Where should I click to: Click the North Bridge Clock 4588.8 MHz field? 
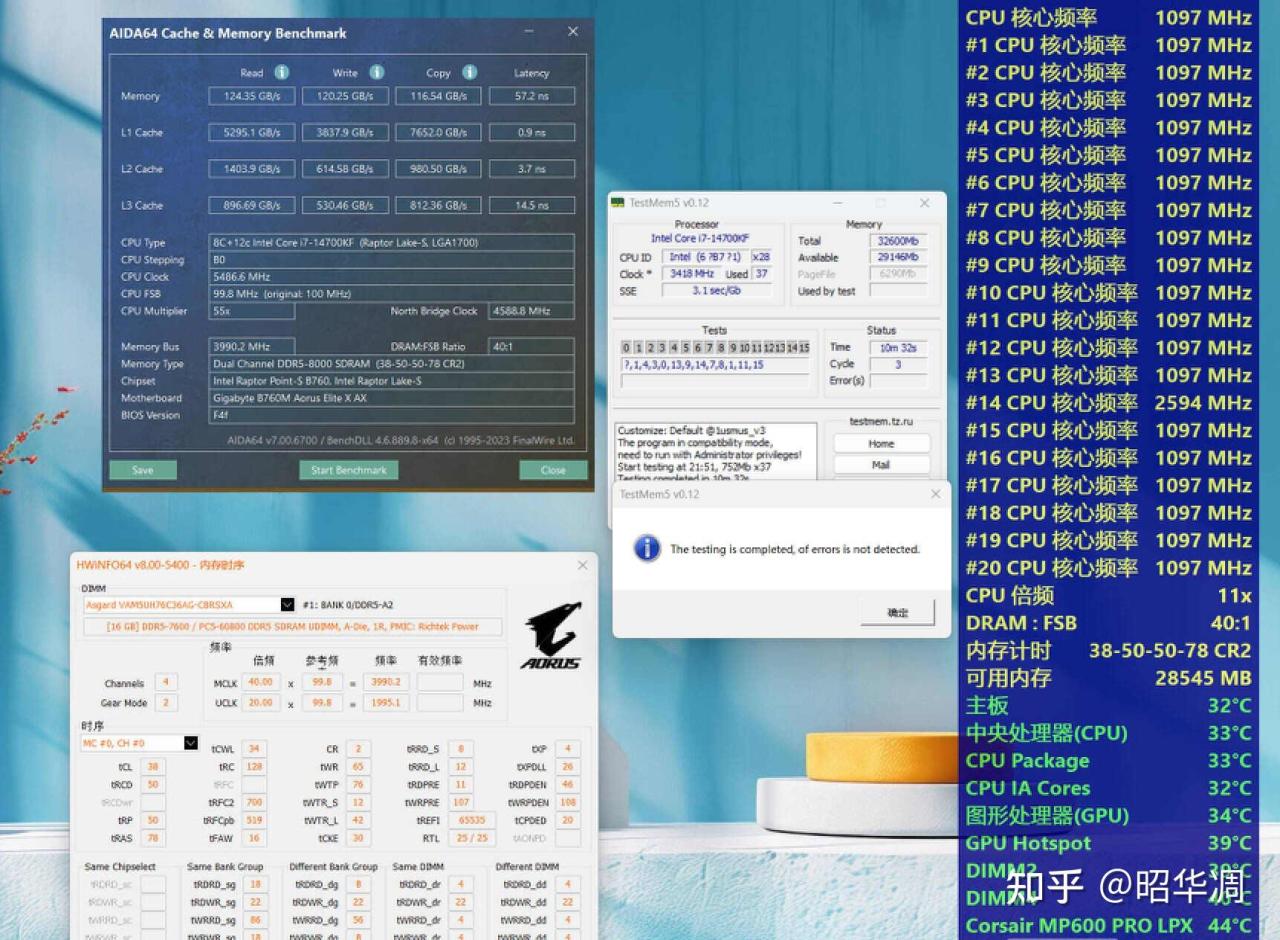pyautogui.click(x=532, y=311)
